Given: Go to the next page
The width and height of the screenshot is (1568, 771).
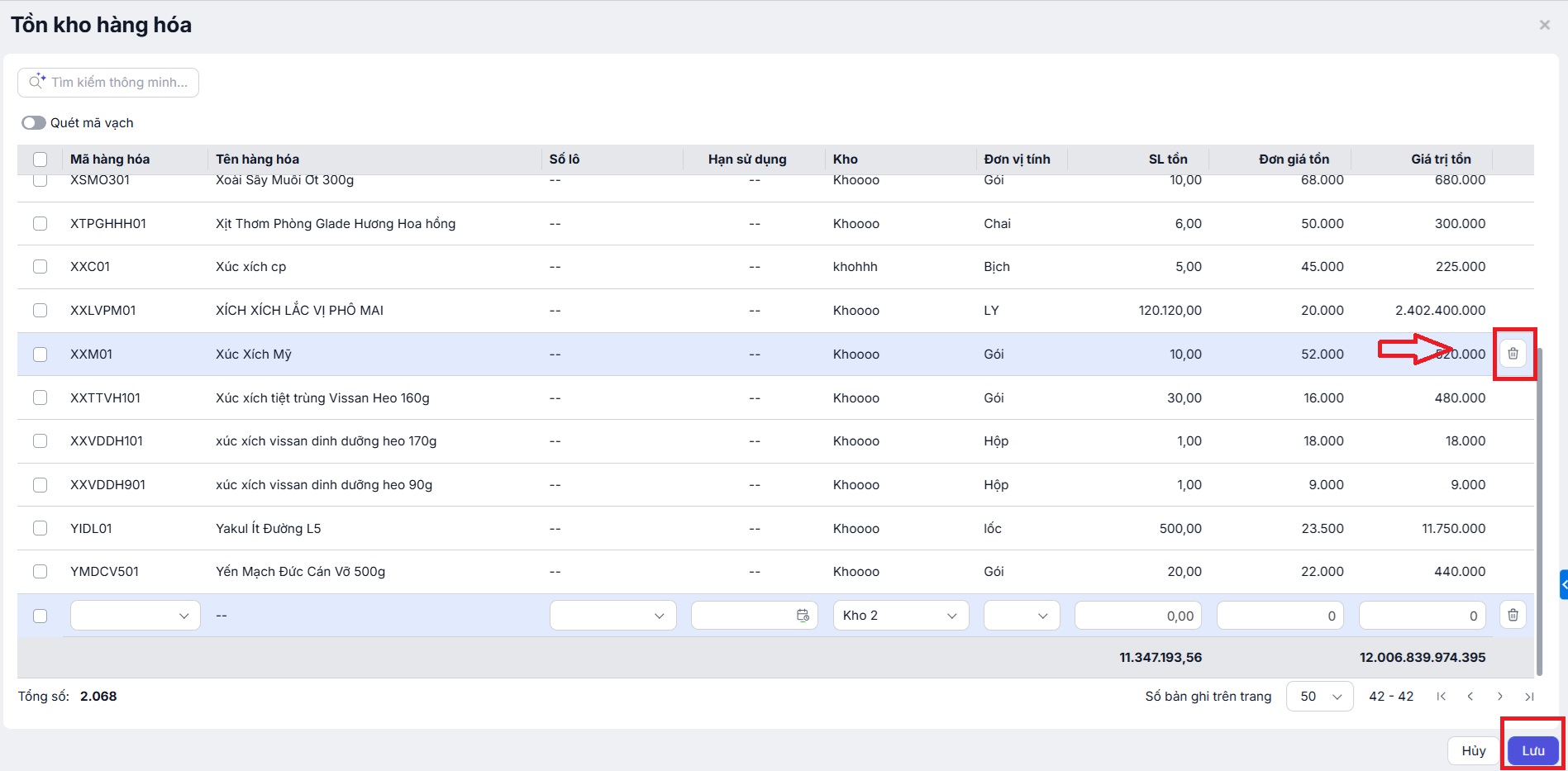Looking at the screenshot, I should [1500, 697].
